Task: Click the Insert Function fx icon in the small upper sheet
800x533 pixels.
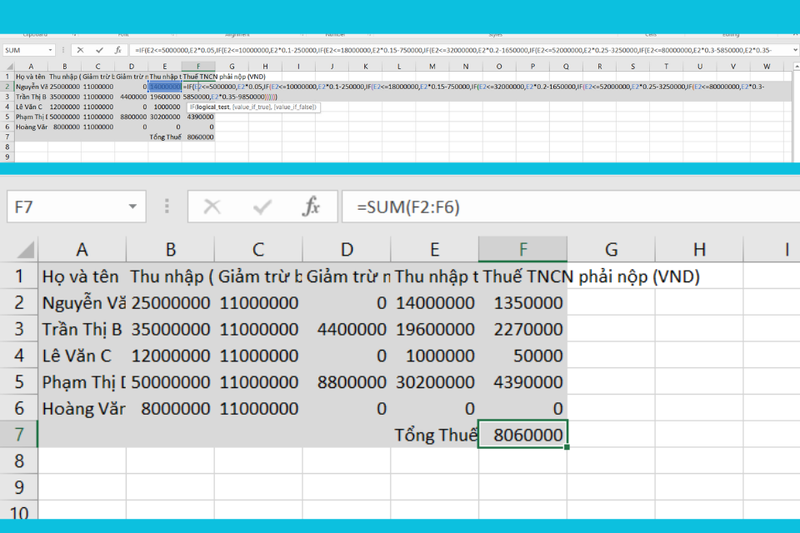Action: (x=118, y=50)
